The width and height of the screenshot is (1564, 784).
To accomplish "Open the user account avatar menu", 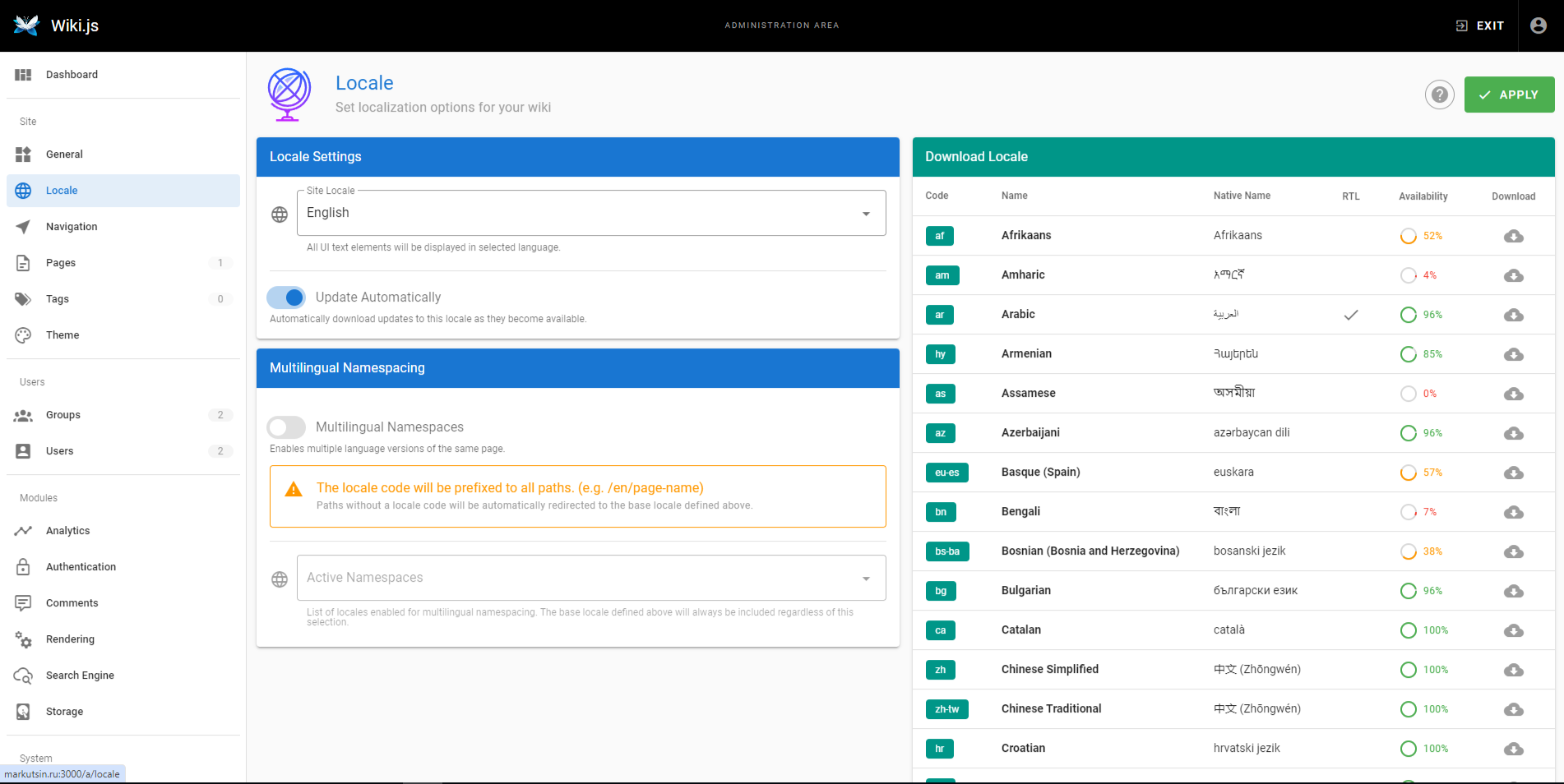I will click(1539, 25).
